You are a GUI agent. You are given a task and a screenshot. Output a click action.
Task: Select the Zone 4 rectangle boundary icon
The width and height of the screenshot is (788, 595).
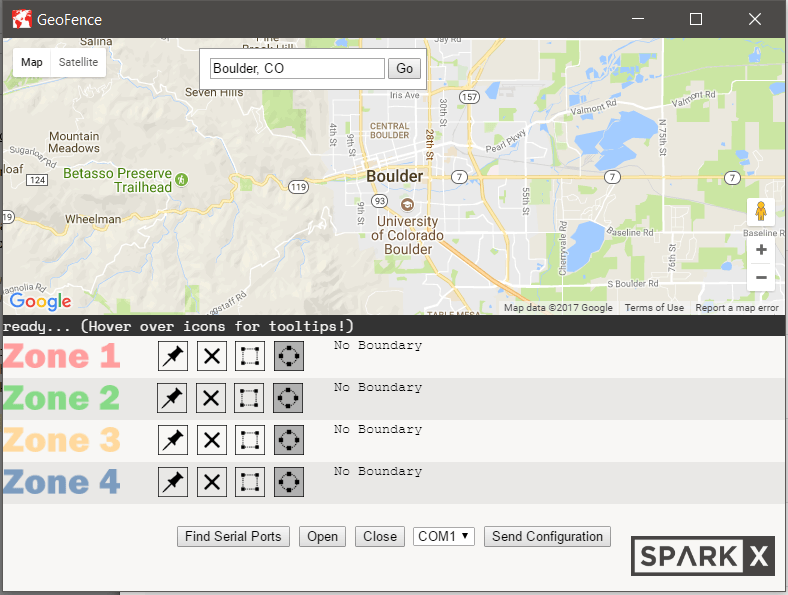[x=250, y=482]
